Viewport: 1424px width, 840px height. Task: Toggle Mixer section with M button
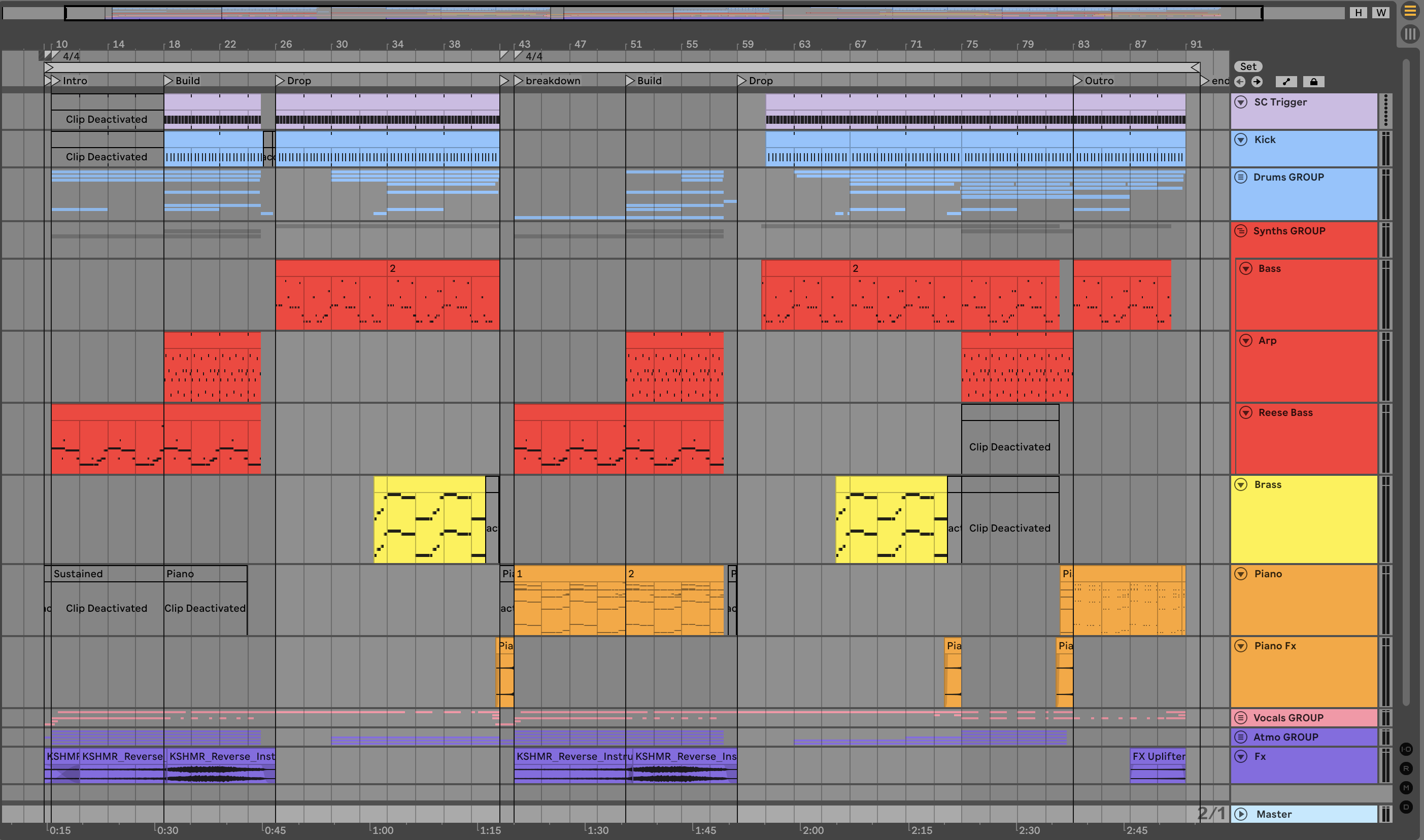1406,788
